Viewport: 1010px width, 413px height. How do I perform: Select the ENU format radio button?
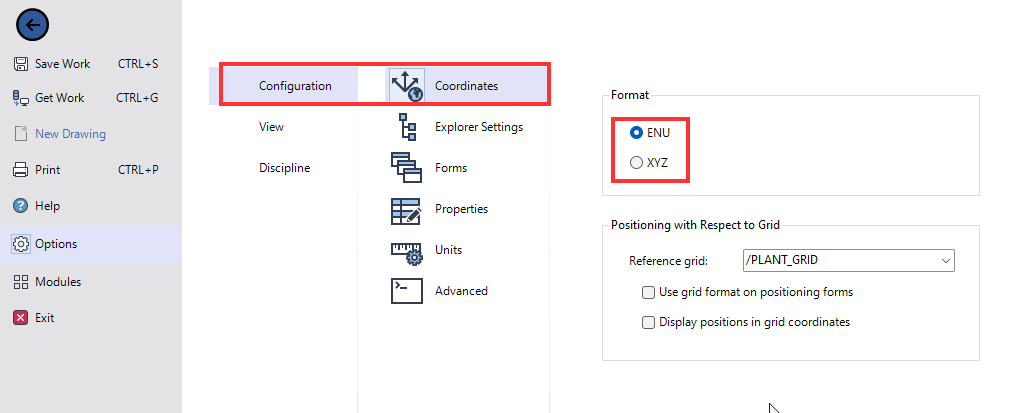[x=636, y=133]
